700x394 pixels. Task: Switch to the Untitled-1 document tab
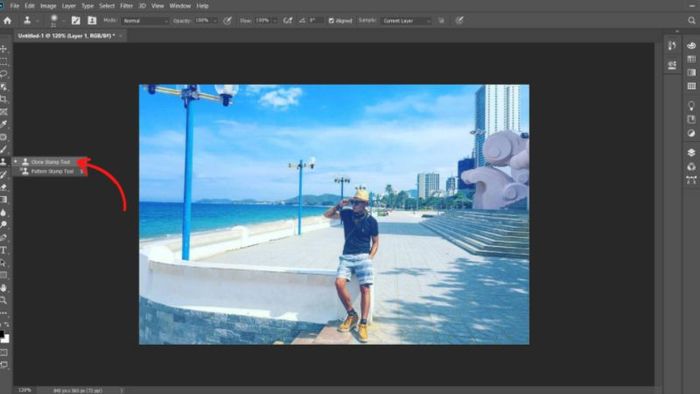(x=66, y=36)
